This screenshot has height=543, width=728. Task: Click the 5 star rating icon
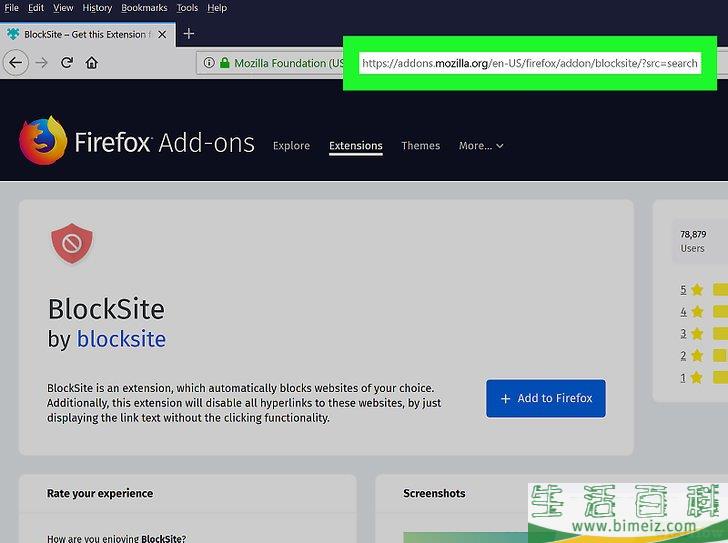point(697,290)
